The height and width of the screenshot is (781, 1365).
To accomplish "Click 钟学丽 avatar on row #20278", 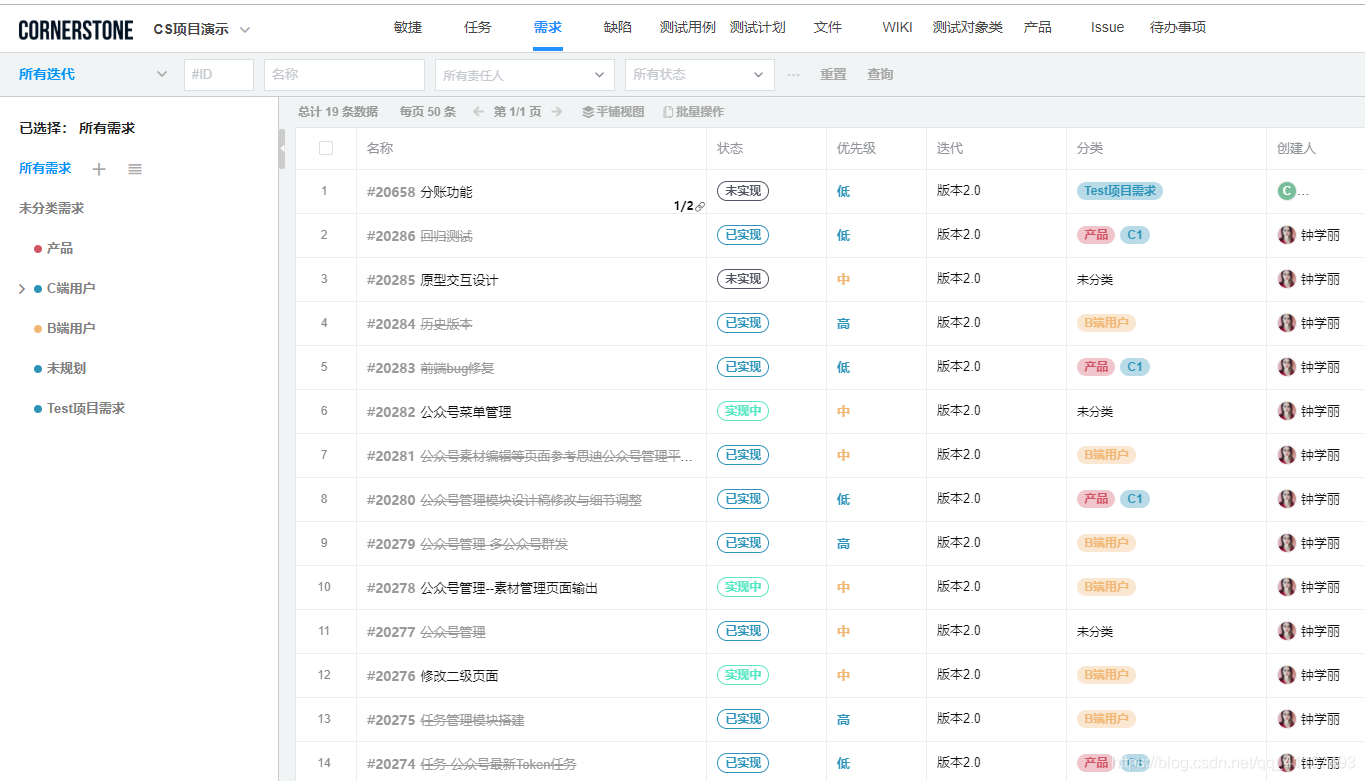I will (1286, 587).
